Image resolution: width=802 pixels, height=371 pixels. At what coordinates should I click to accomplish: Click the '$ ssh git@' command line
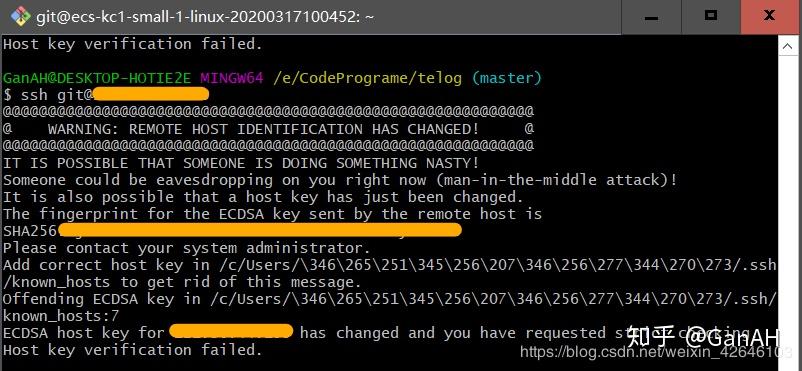coord(106,95)
